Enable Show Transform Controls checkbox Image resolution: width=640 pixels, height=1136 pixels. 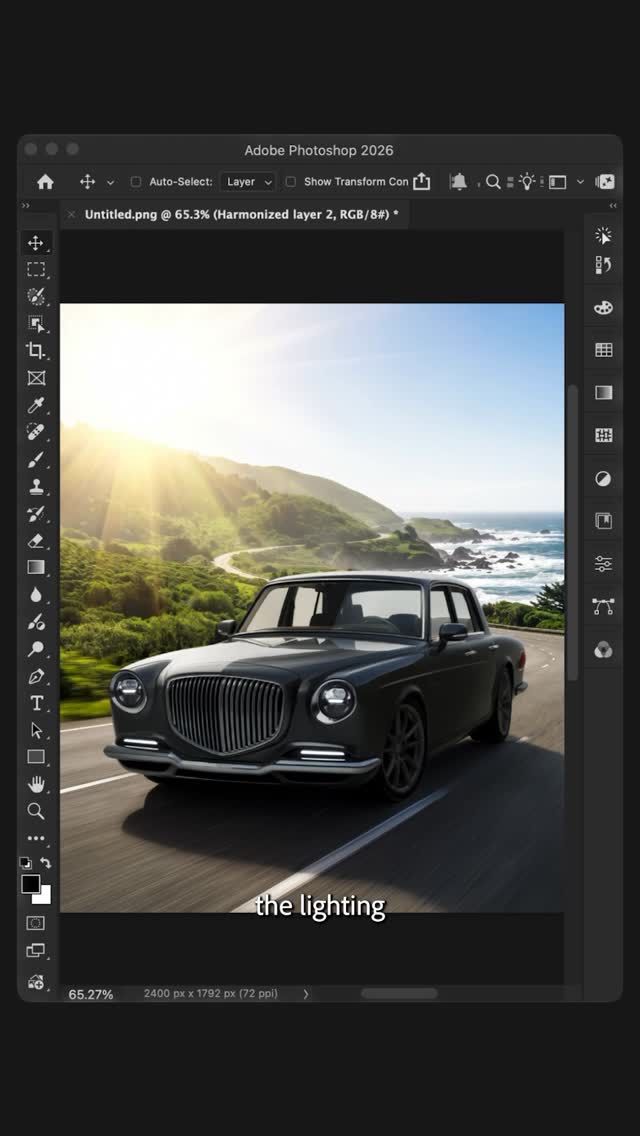point(291,182)
